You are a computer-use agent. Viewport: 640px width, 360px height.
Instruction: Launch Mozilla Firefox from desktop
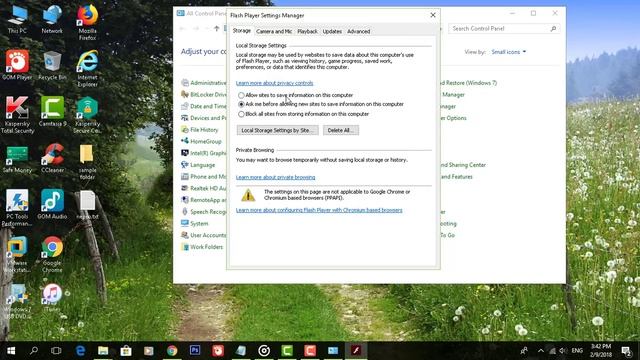87,22
